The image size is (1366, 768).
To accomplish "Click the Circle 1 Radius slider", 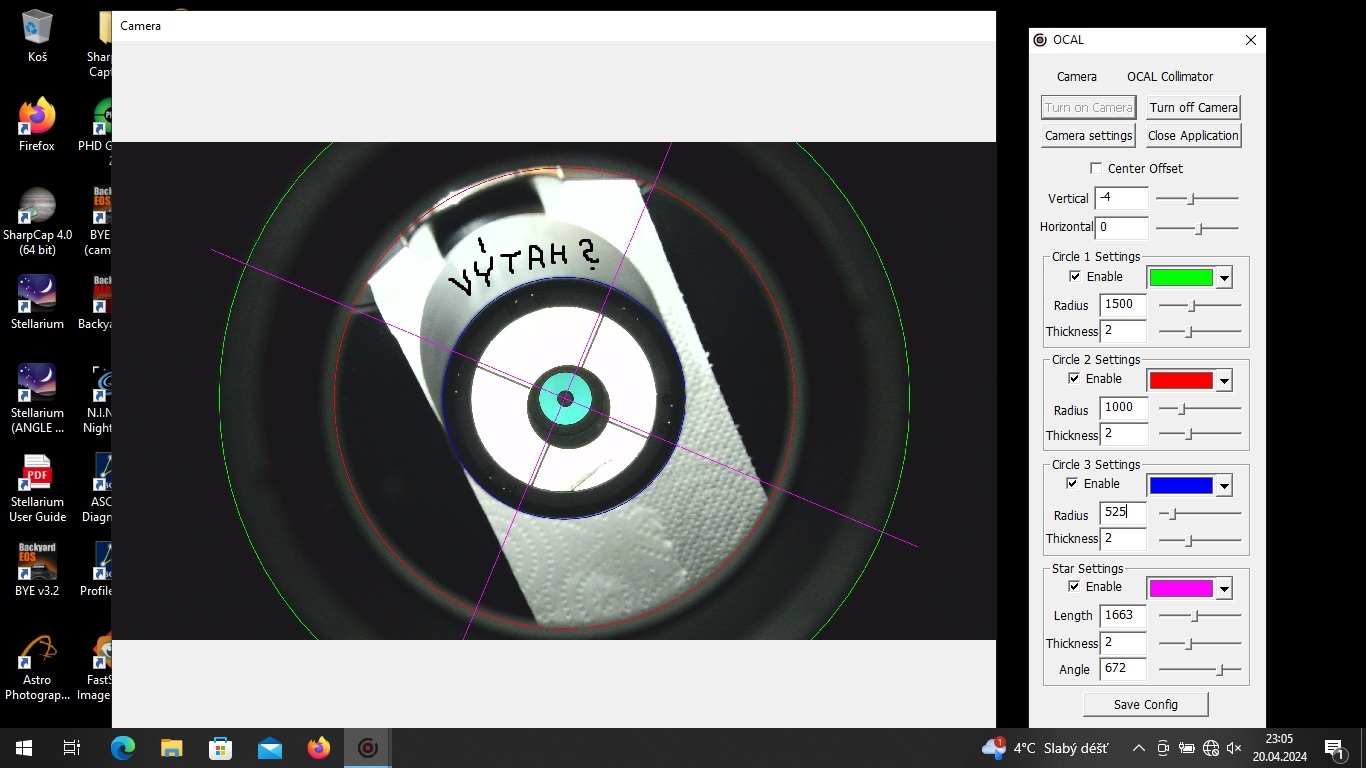I will (x=1200, y=305).
